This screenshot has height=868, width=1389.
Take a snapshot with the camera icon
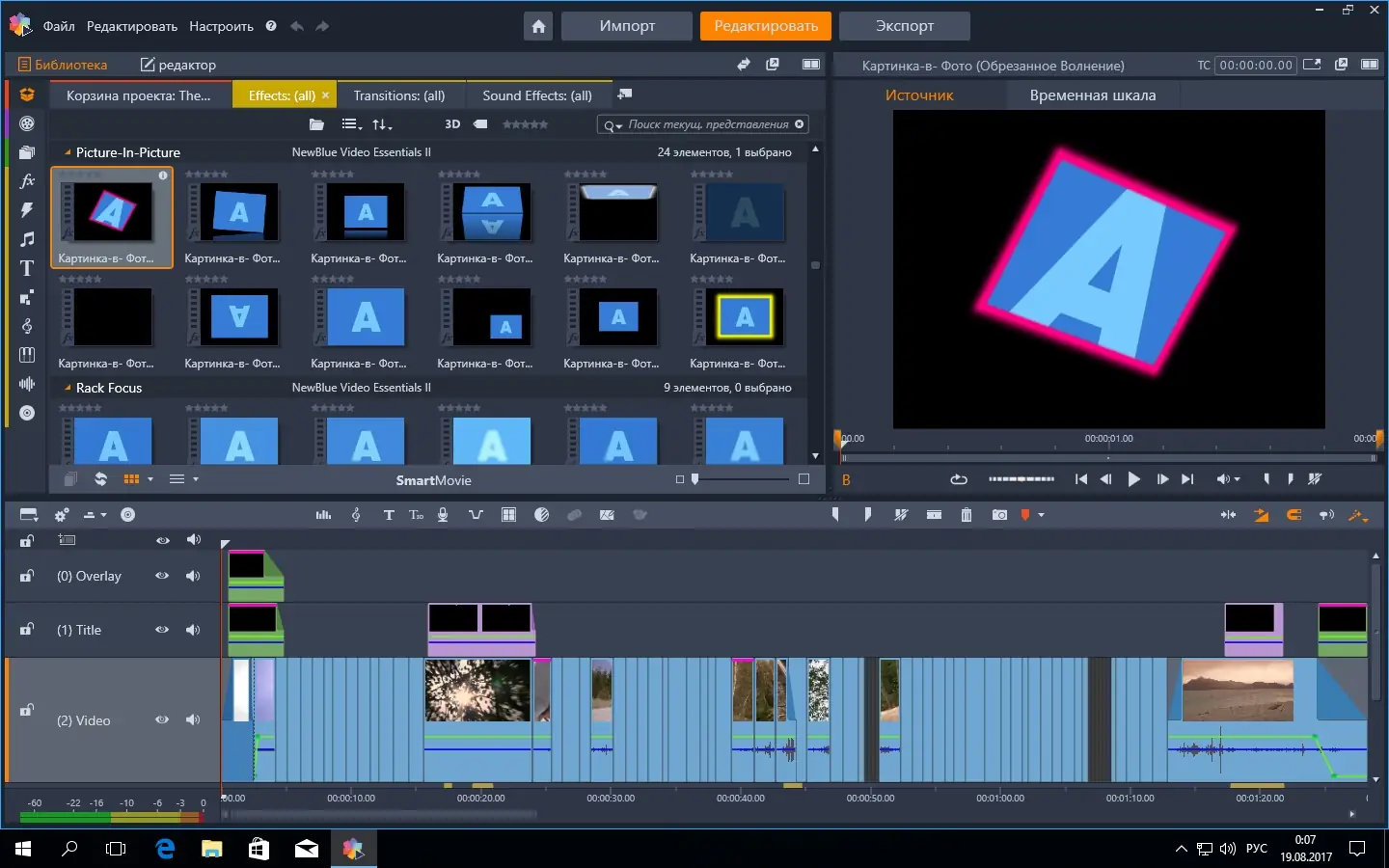[999, 514]
